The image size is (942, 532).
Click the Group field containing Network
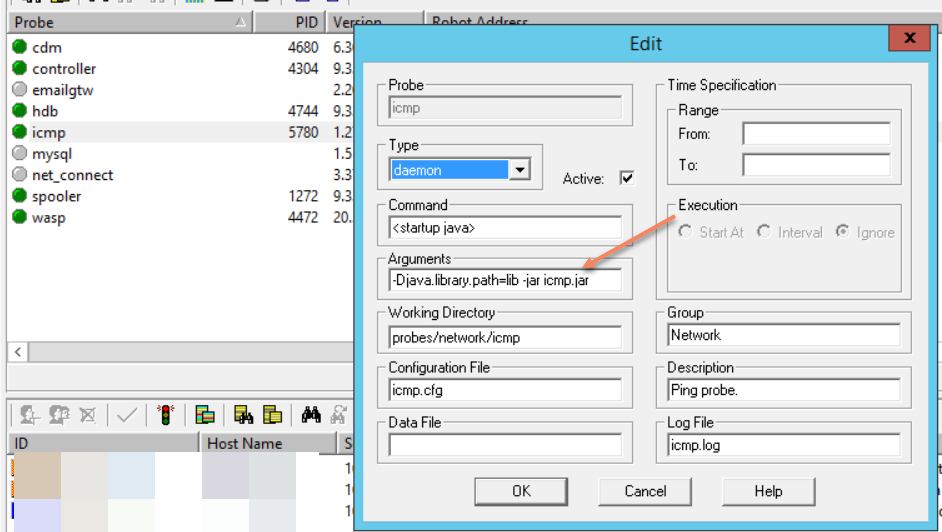(784, 335)
